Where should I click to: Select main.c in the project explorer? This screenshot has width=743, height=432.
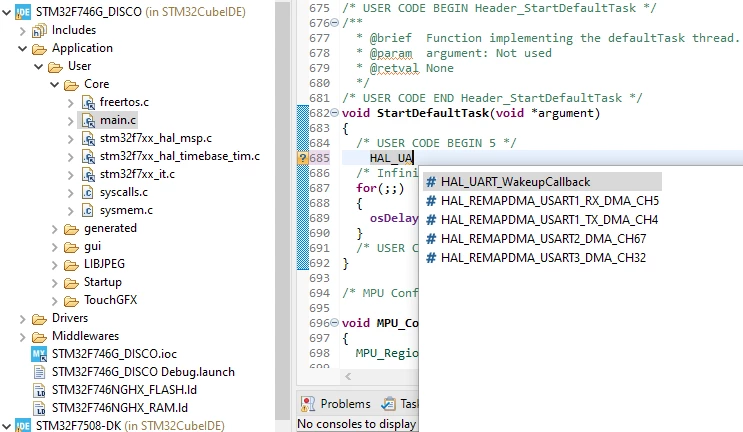(118, 120)
